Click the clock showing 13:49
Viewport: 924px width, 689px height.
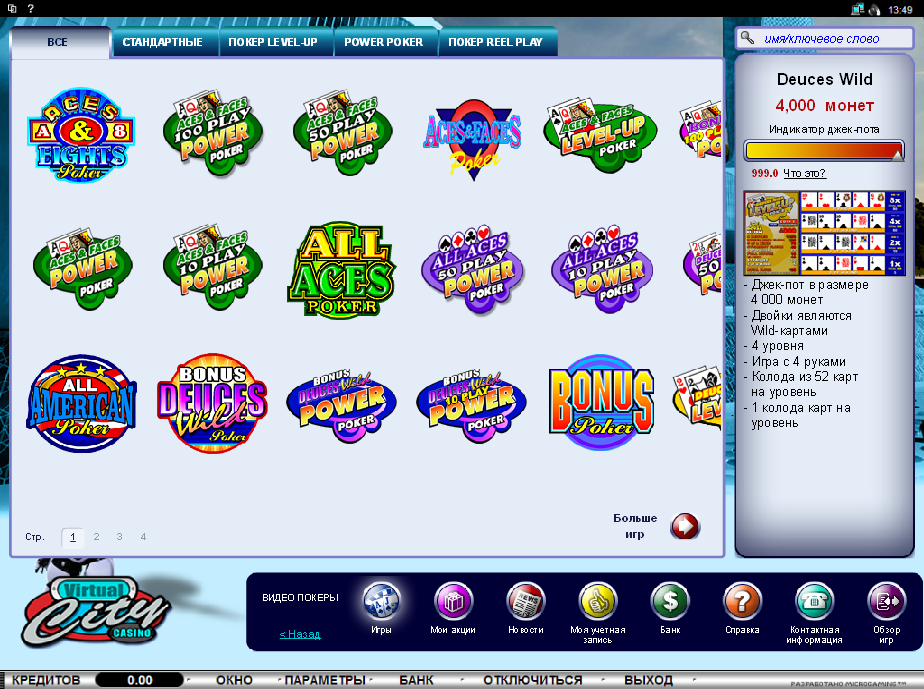pyautogui.click(x=900, y=9)
